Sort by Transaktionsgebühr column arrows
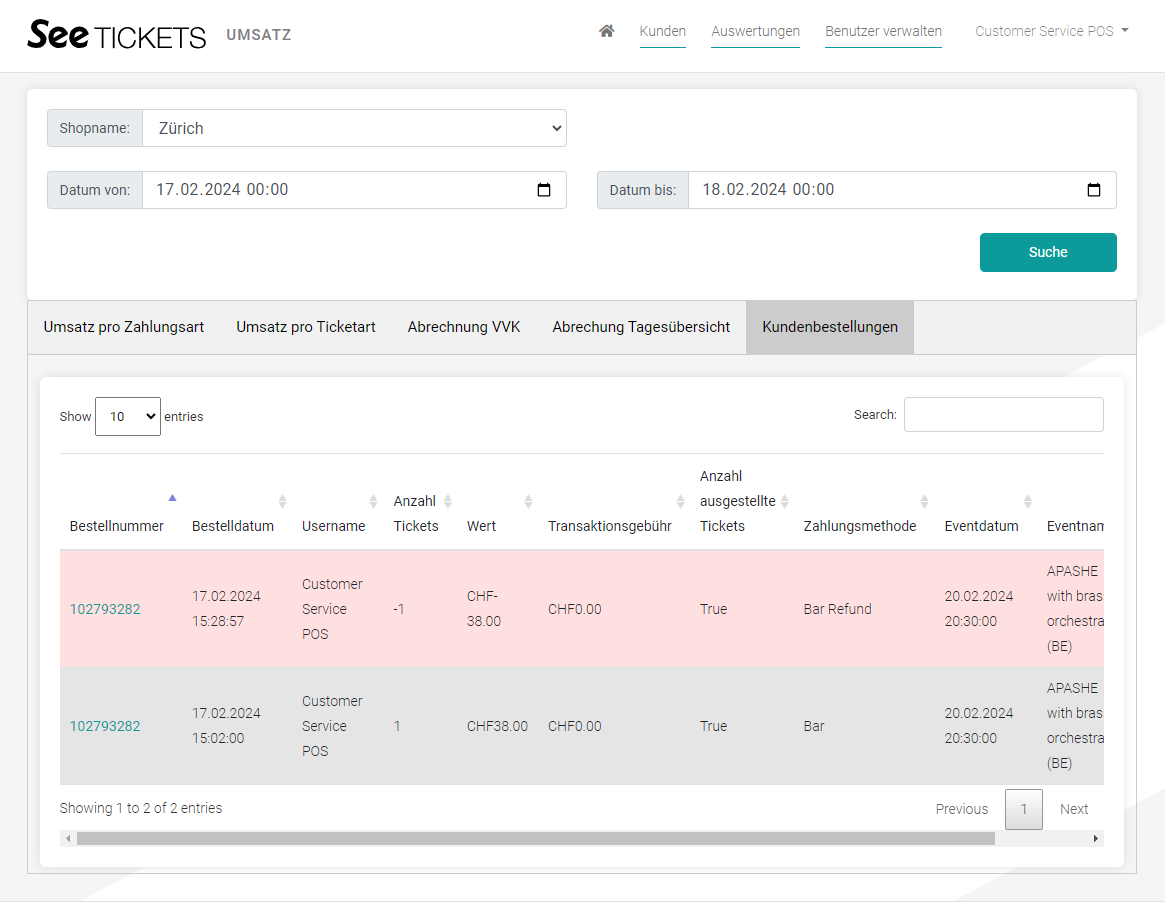The width and height of the screenshot is (1165, 902). tap(680, 501)
